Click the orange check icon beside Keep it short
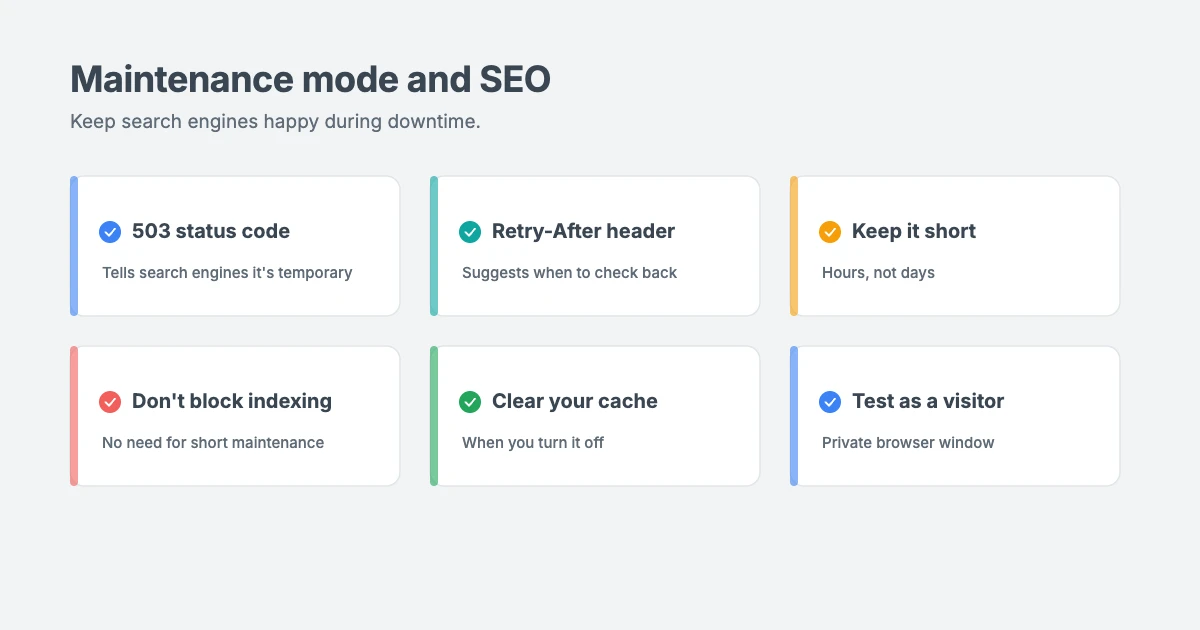Viewport: 1200px width, 630px height. tap(830, 232)
